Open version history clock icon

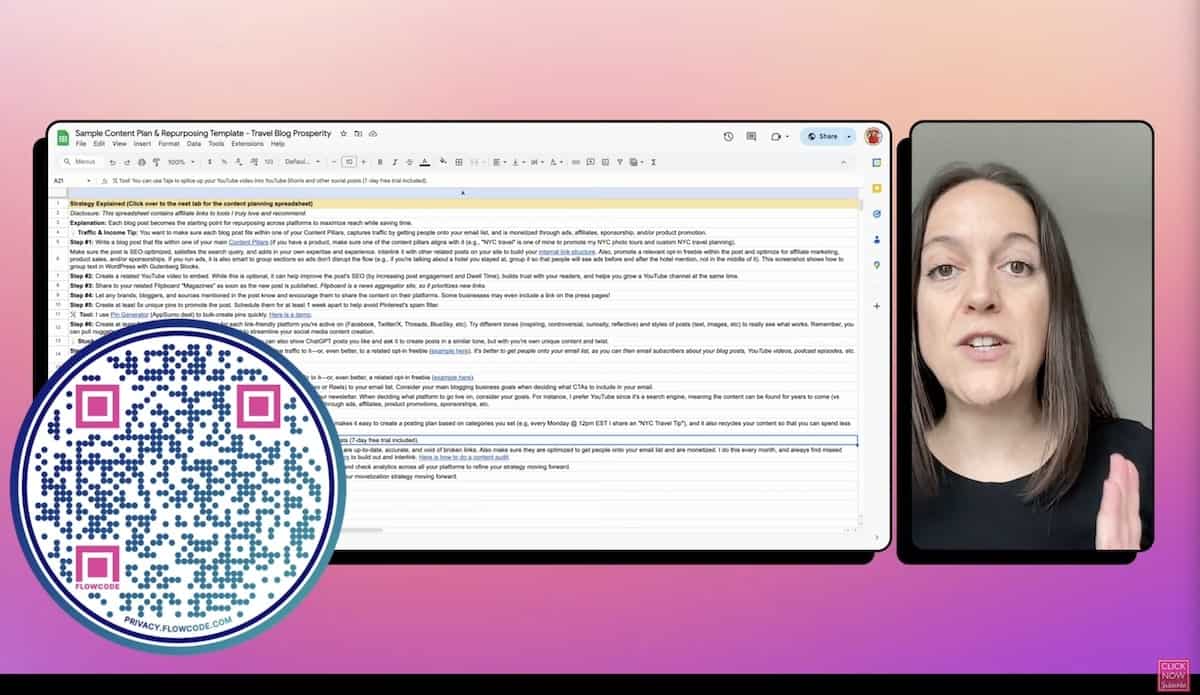coord(728,136)
